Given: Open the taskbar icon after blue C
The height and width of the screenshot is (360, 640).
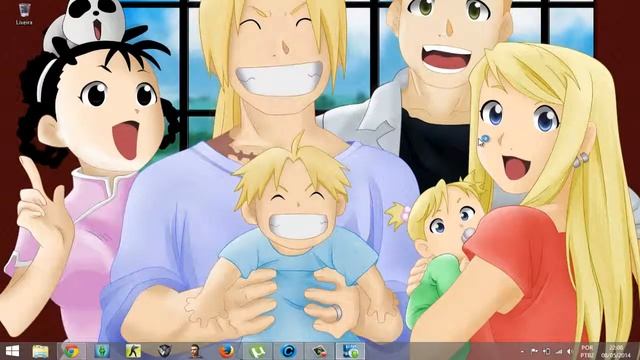Looking at the screenshot, I should (319, 351).
